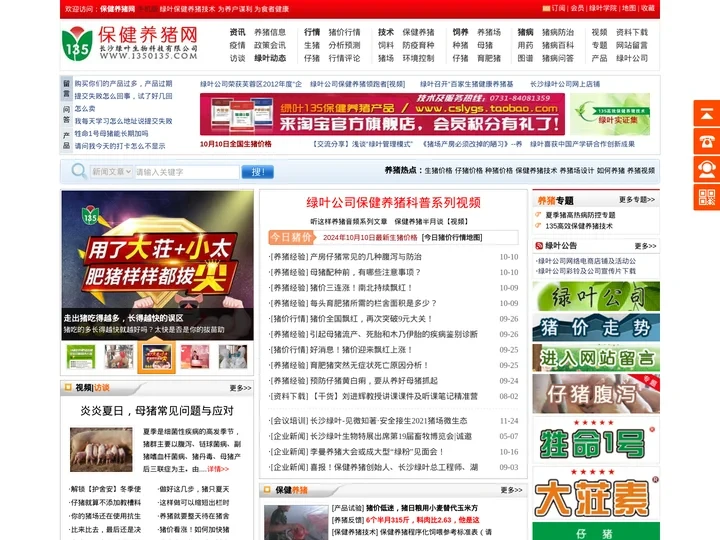The width and height of the screenshot is (720, 540).
Task: Open article 产房仔猪常见的几种腹泻与防治
Action: [x=366, y=257]
